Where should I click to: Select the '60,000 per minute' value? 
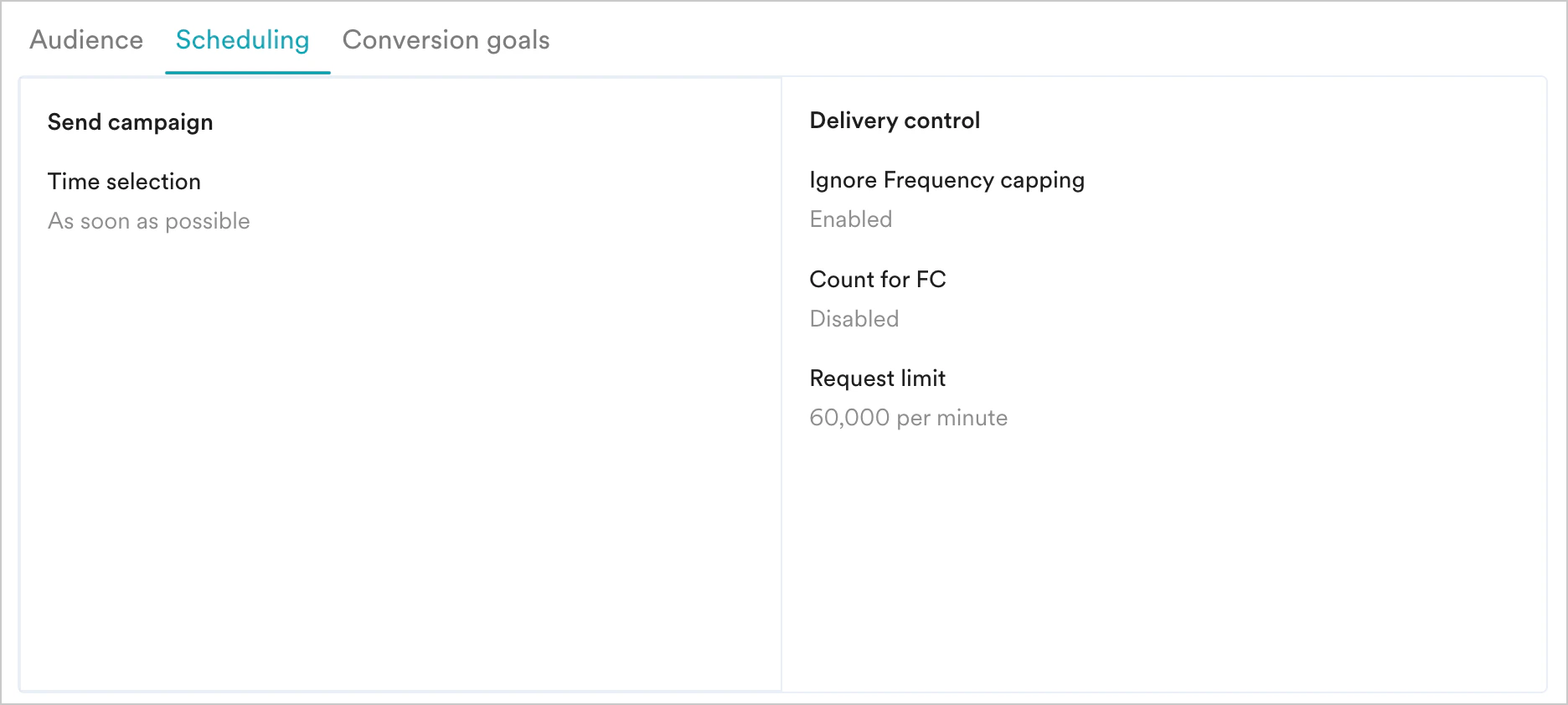[x=908, y=418]
